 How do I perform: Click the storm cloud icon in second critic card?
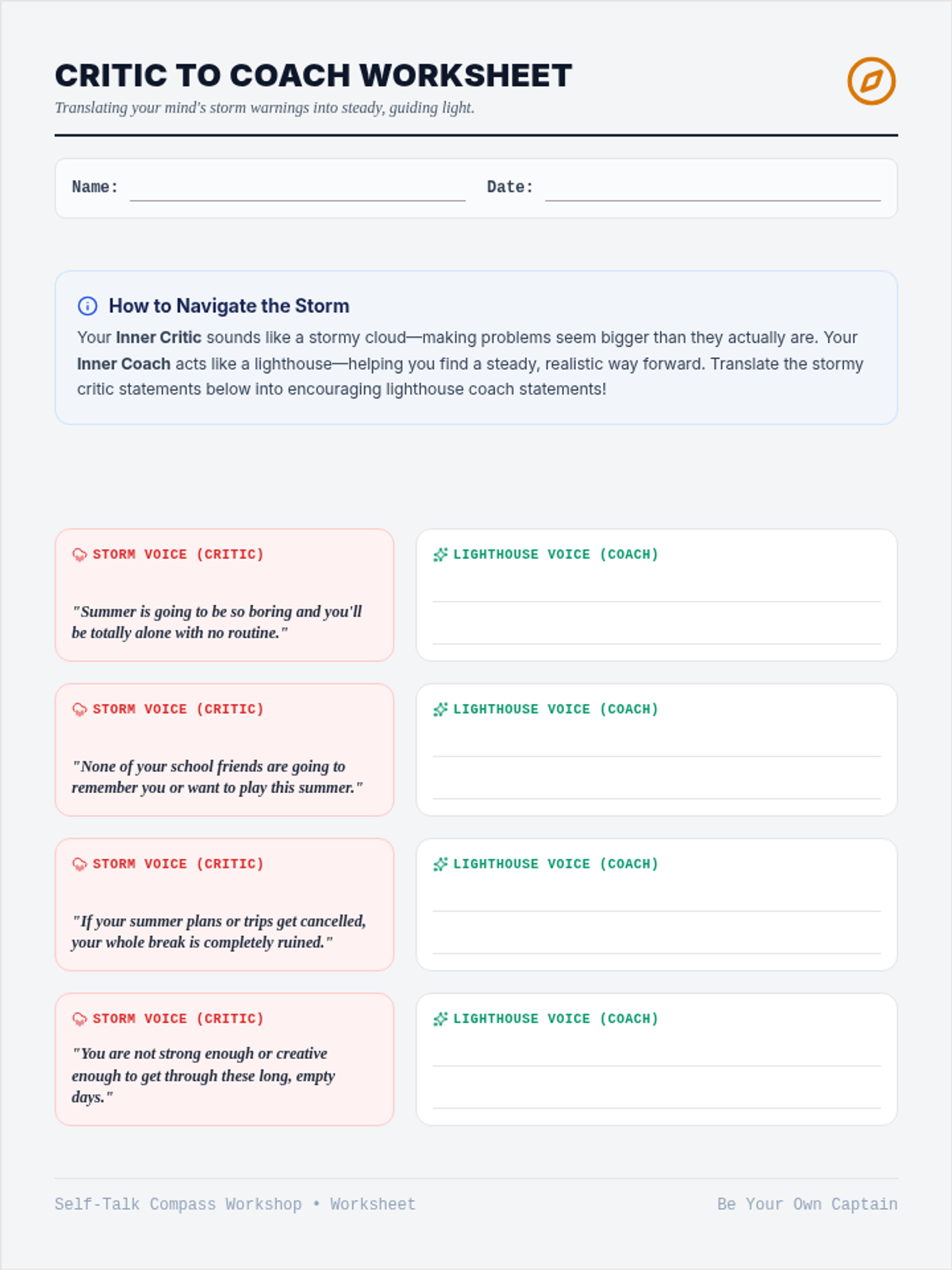(79, 710)
